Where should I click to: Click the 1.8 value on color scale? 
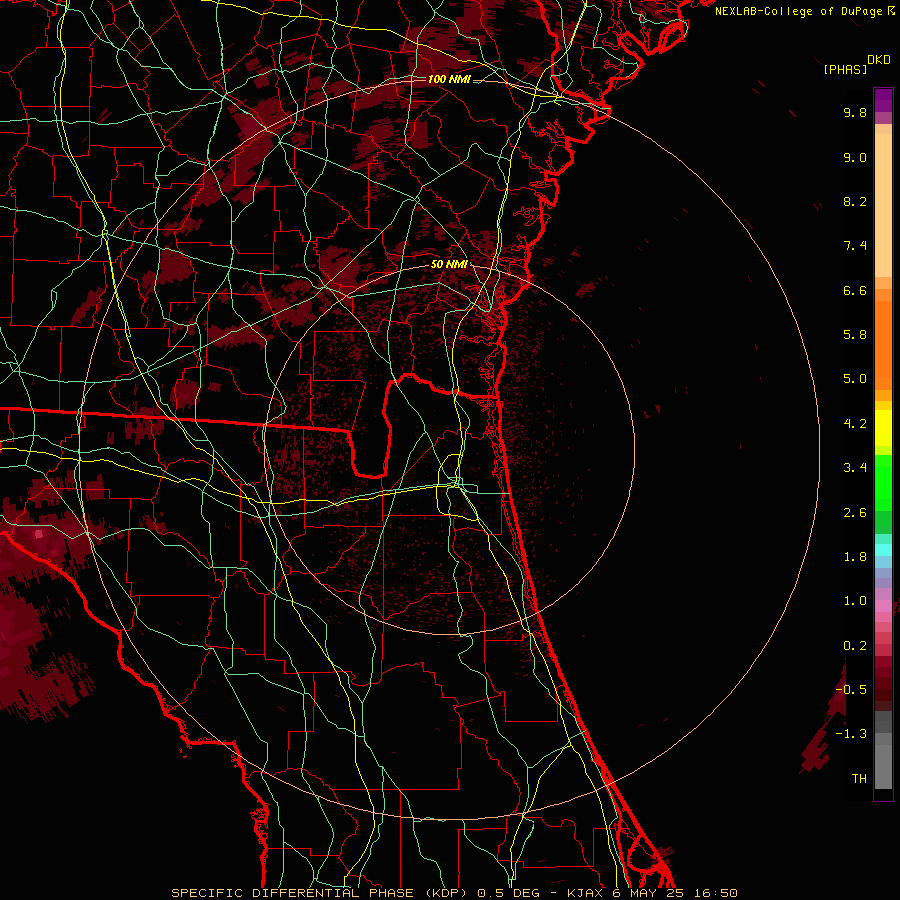pyautogui.click(x=855, y=557)
